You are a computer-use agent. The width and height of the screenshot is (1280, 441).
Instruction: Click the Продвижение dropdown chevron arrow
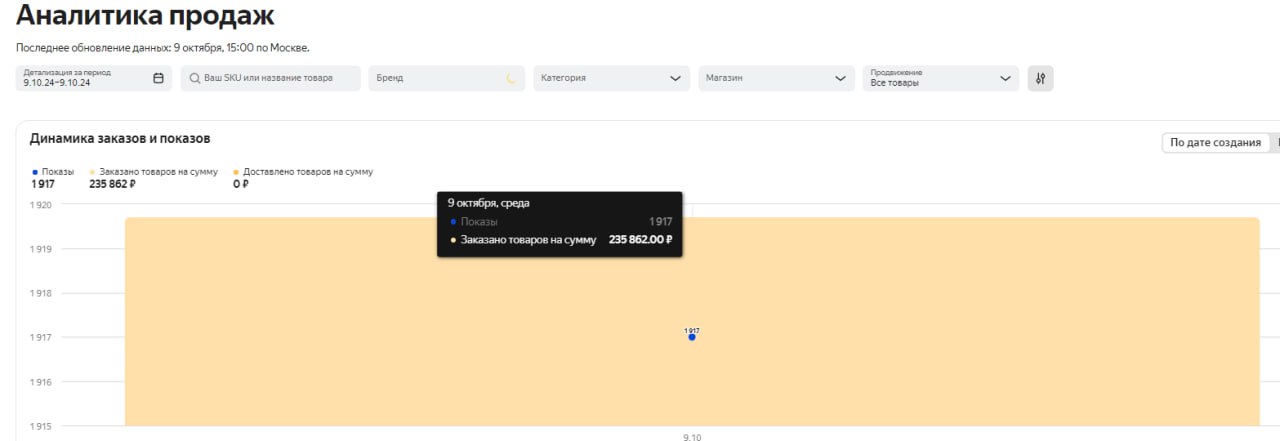pos(1005,78)
